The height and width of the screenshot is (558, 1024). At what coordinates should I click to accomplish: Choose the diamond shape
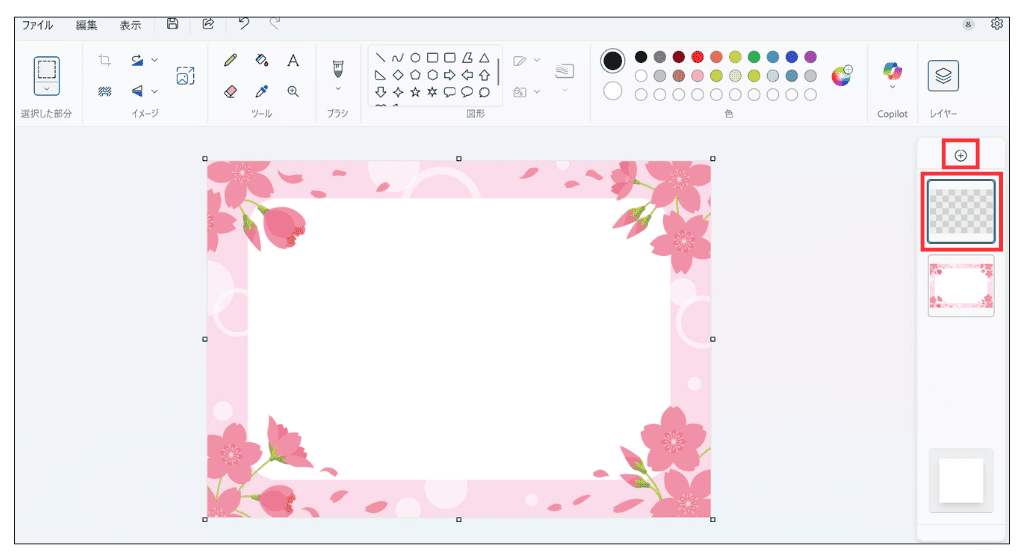398,75
